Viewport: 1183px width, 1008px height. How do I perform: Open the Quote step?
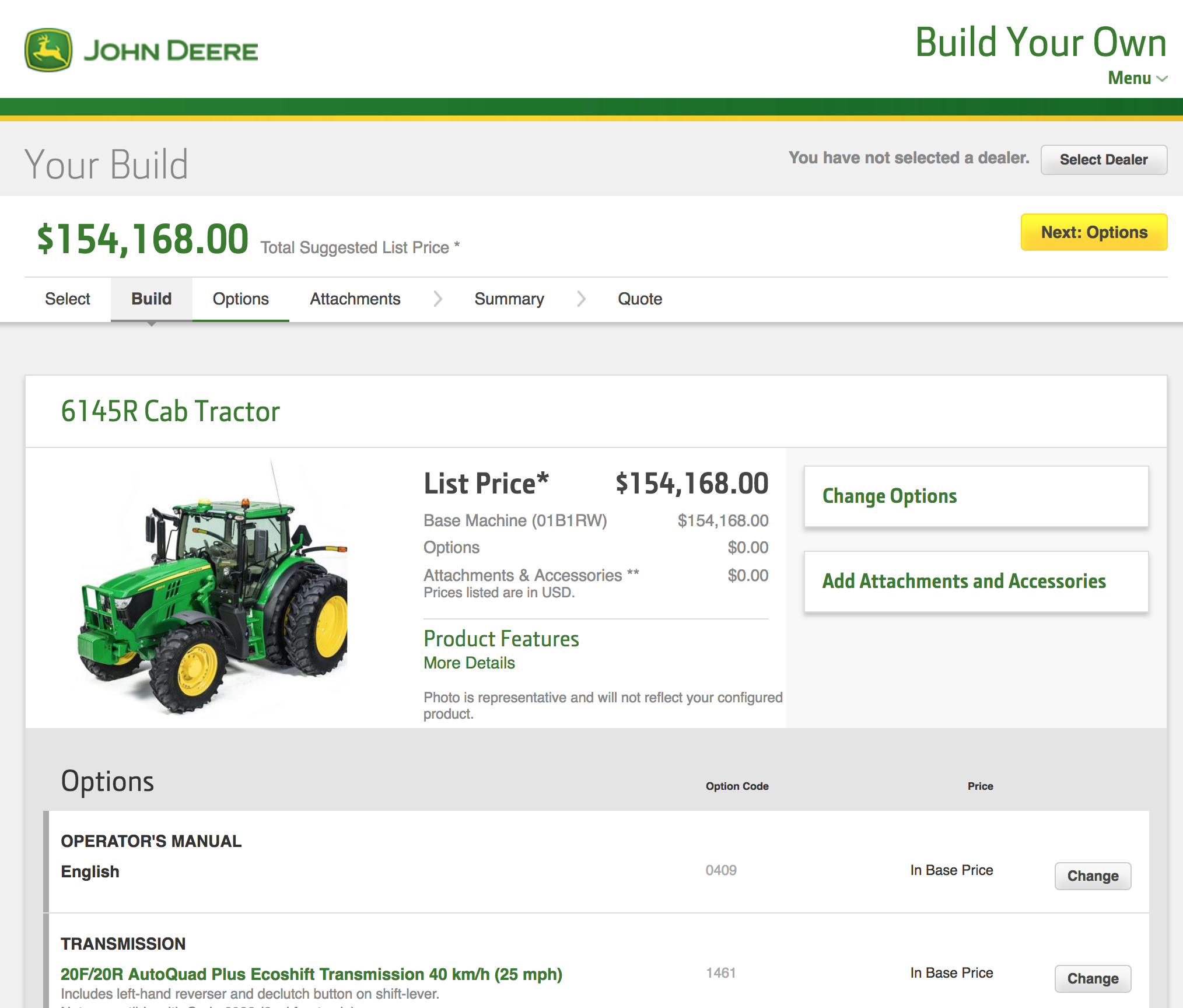point(639,299)
